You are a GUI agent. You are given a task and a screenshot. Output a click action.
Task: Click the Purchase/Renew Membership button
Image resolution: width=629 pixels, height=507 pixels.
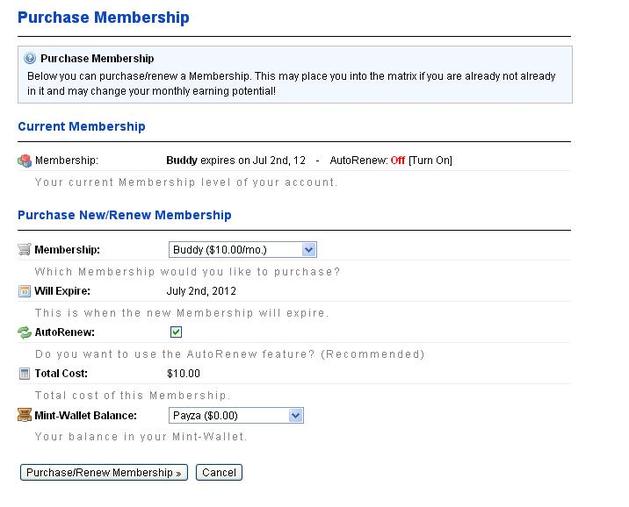[104, 473]
